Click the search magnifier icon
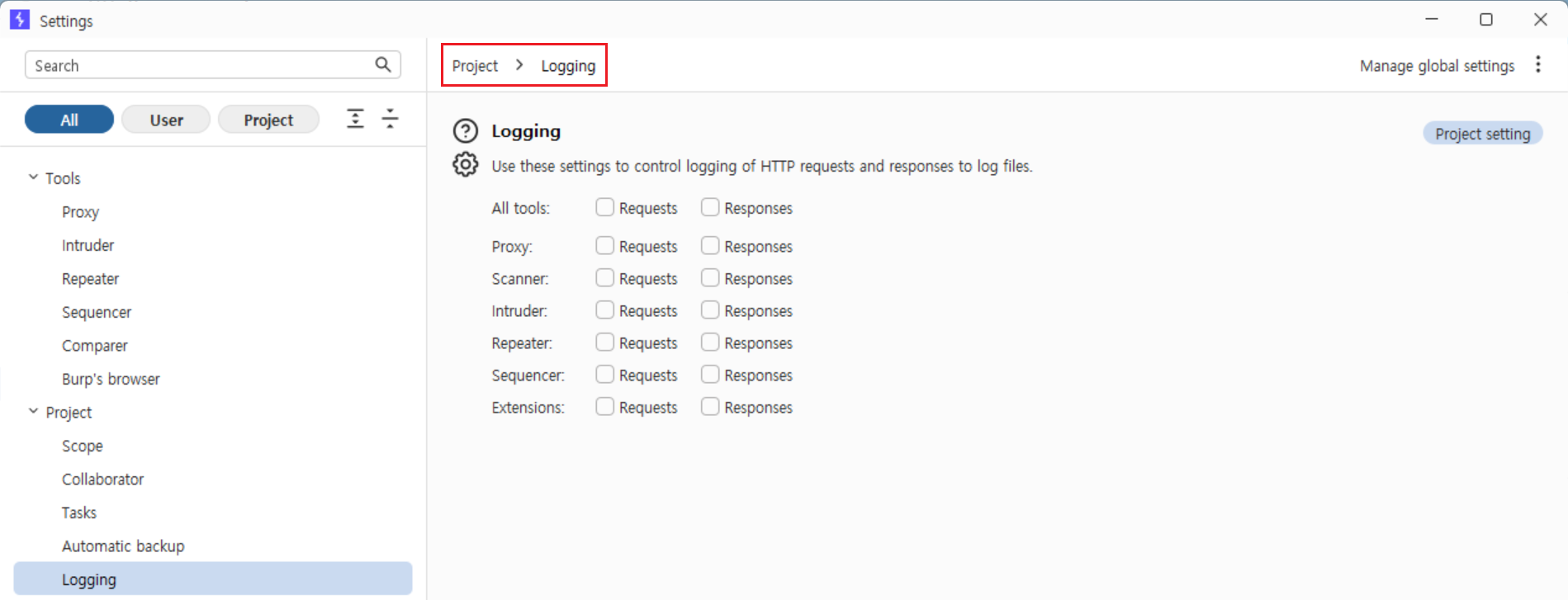 point(383,64)
